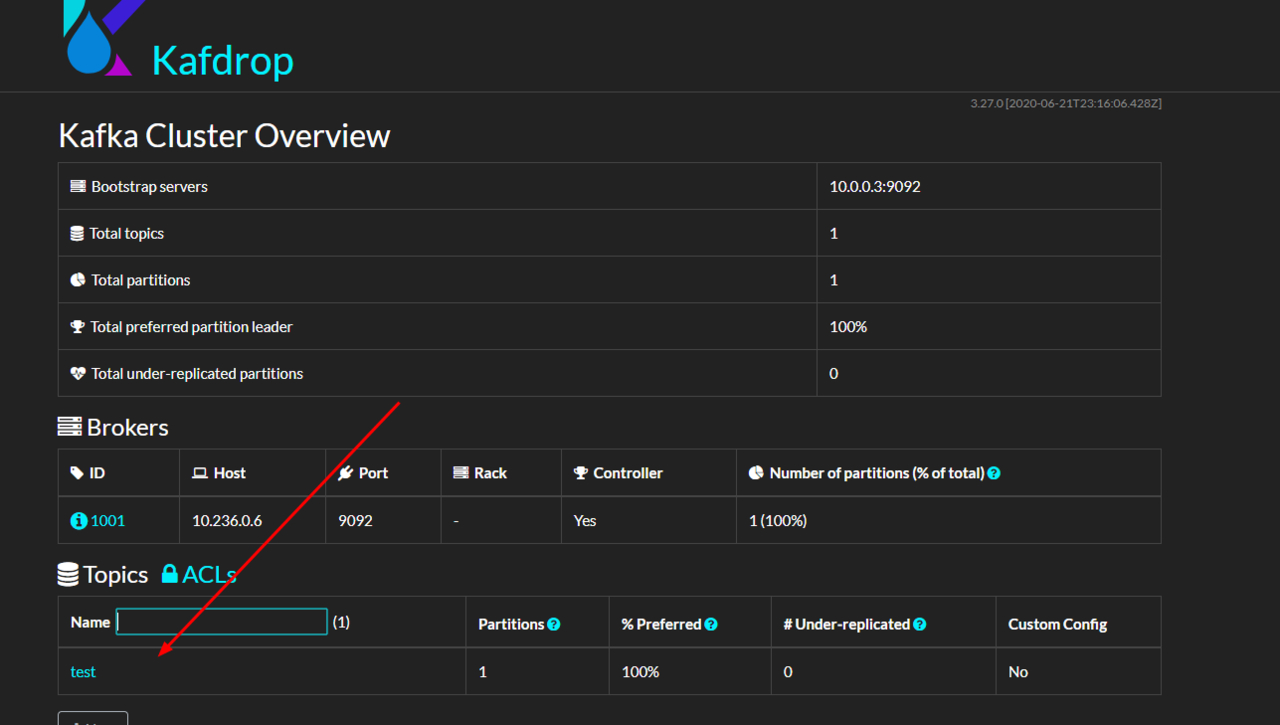1280x725 pixels.
Task: Click the Rack column server icon
Action: (461, 473)
